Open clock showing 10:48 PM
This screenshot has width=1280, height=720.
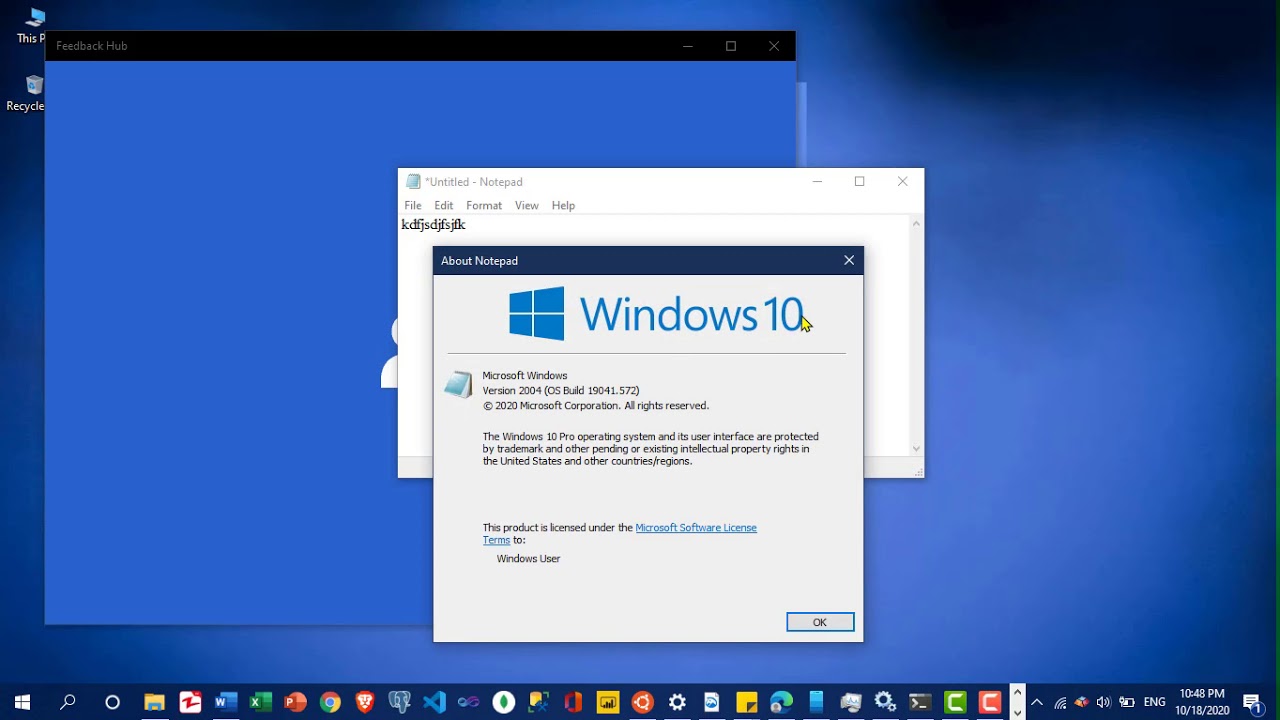point(1202,702)
